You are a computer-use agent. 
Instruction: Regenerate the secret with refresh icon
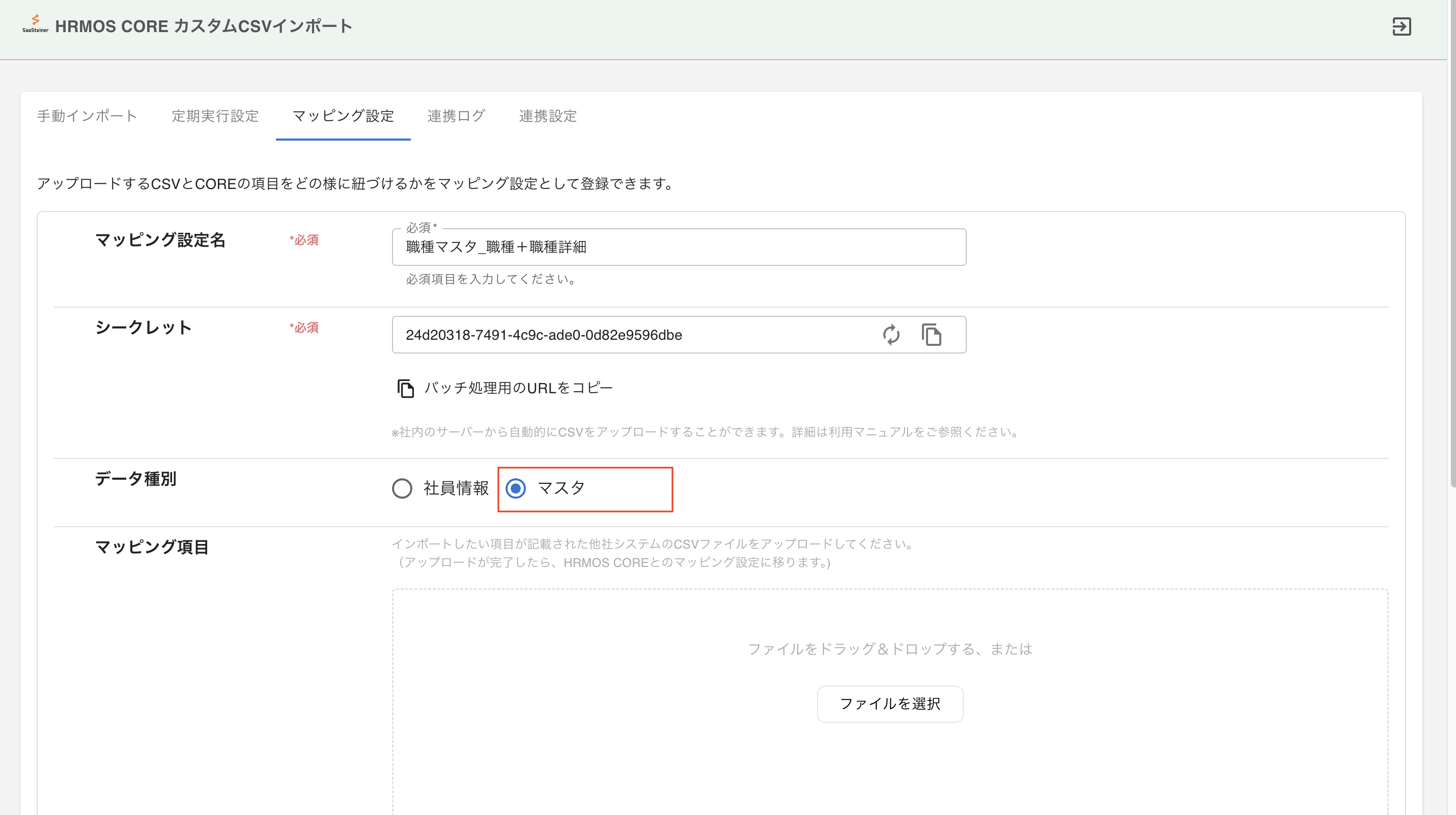tap(891, 335)
